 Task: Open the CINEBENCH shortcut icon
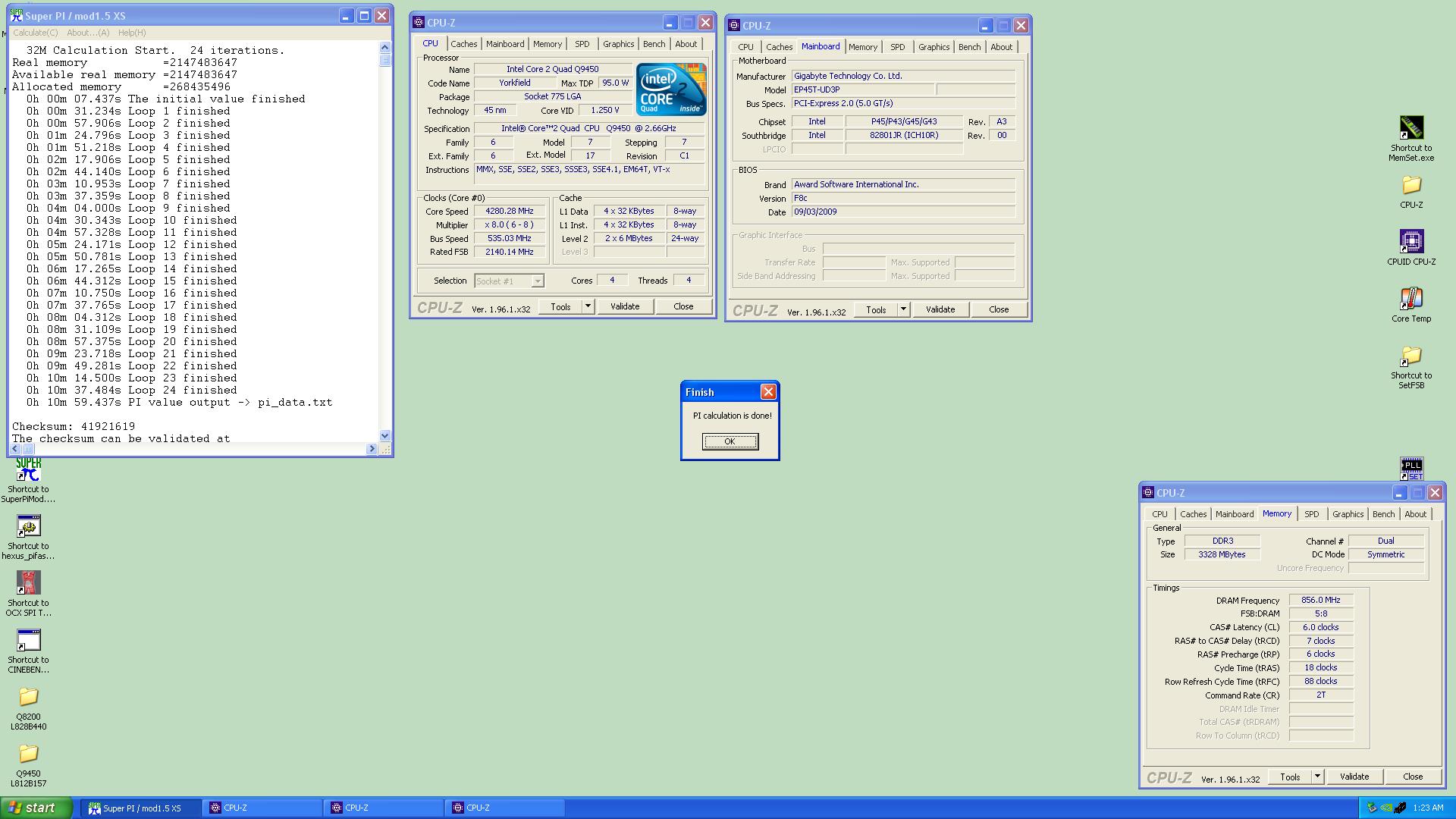[x=28, y=640]
